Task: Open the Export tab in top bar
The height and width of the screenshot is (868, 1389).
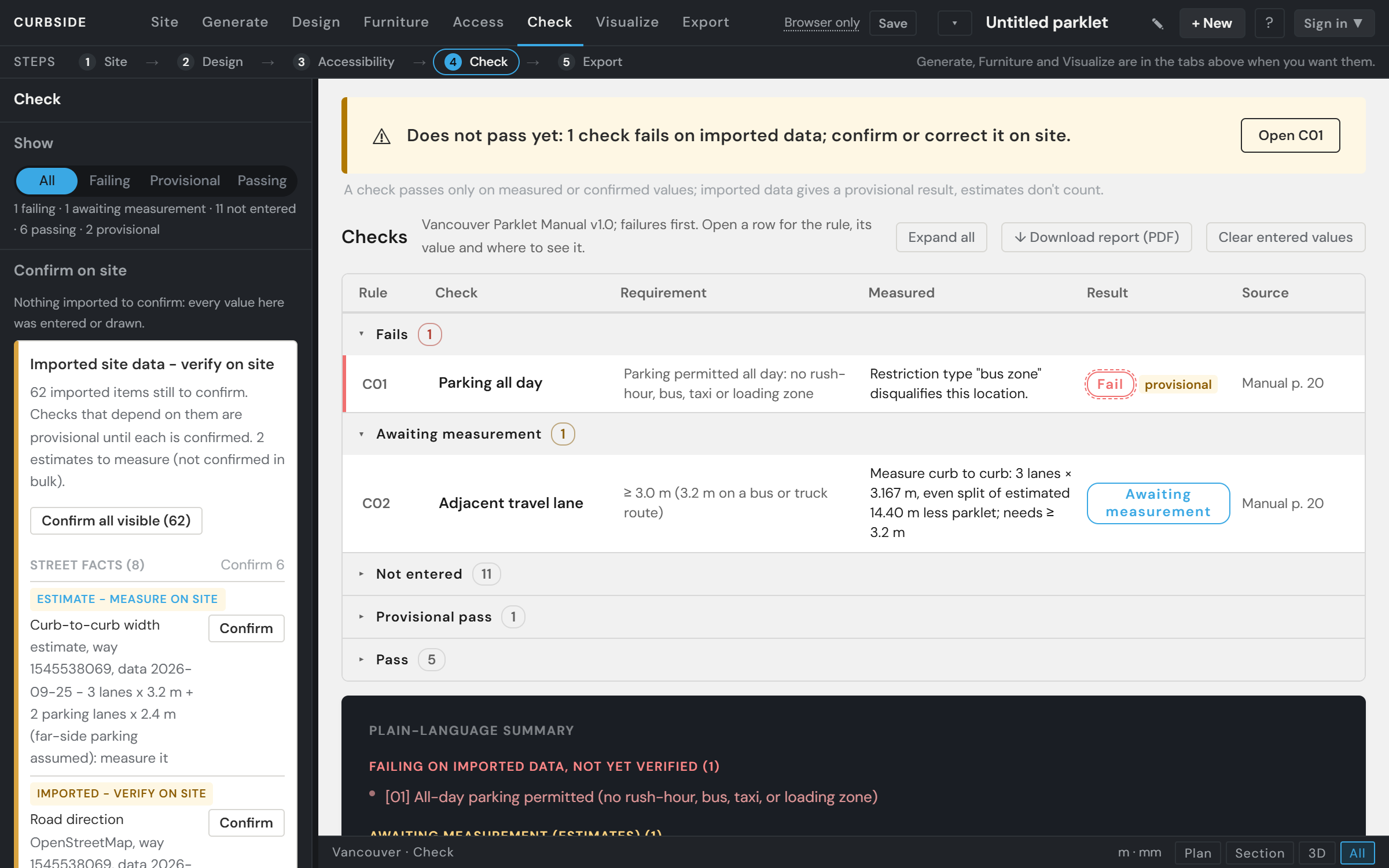Action: point(705,22)
